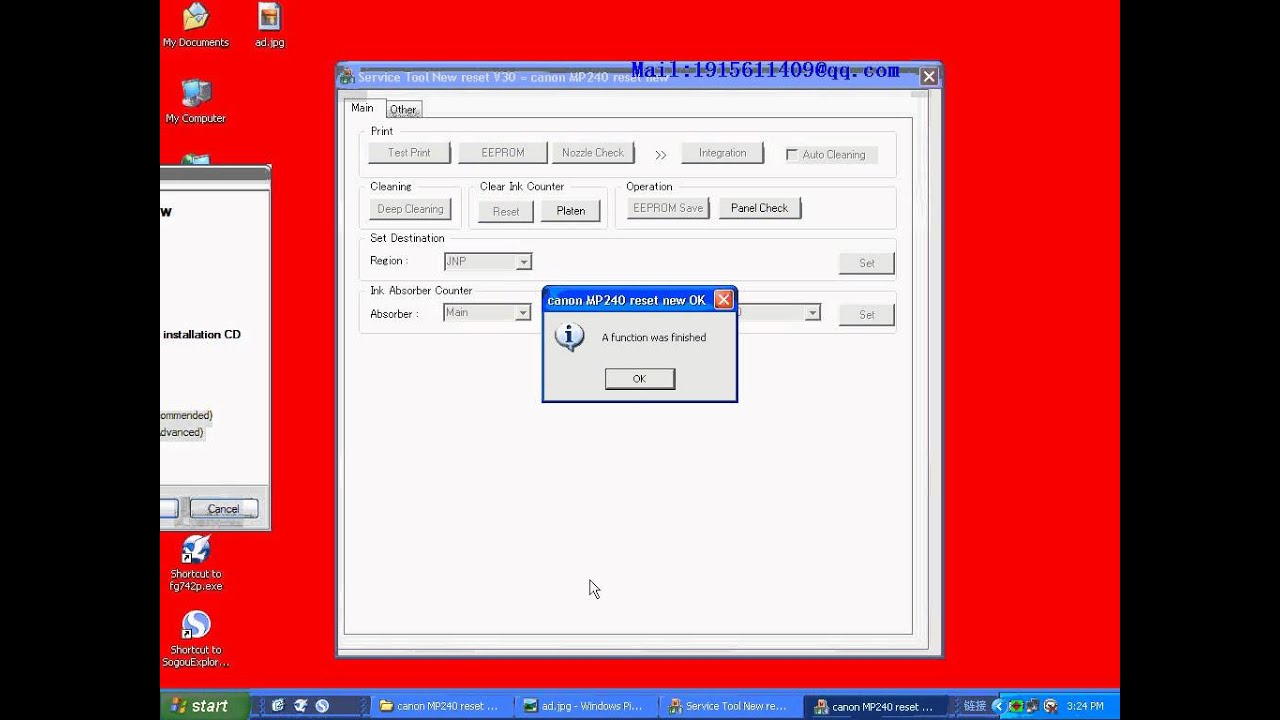
Task: Click the Platen button
Action: [571, 211]
